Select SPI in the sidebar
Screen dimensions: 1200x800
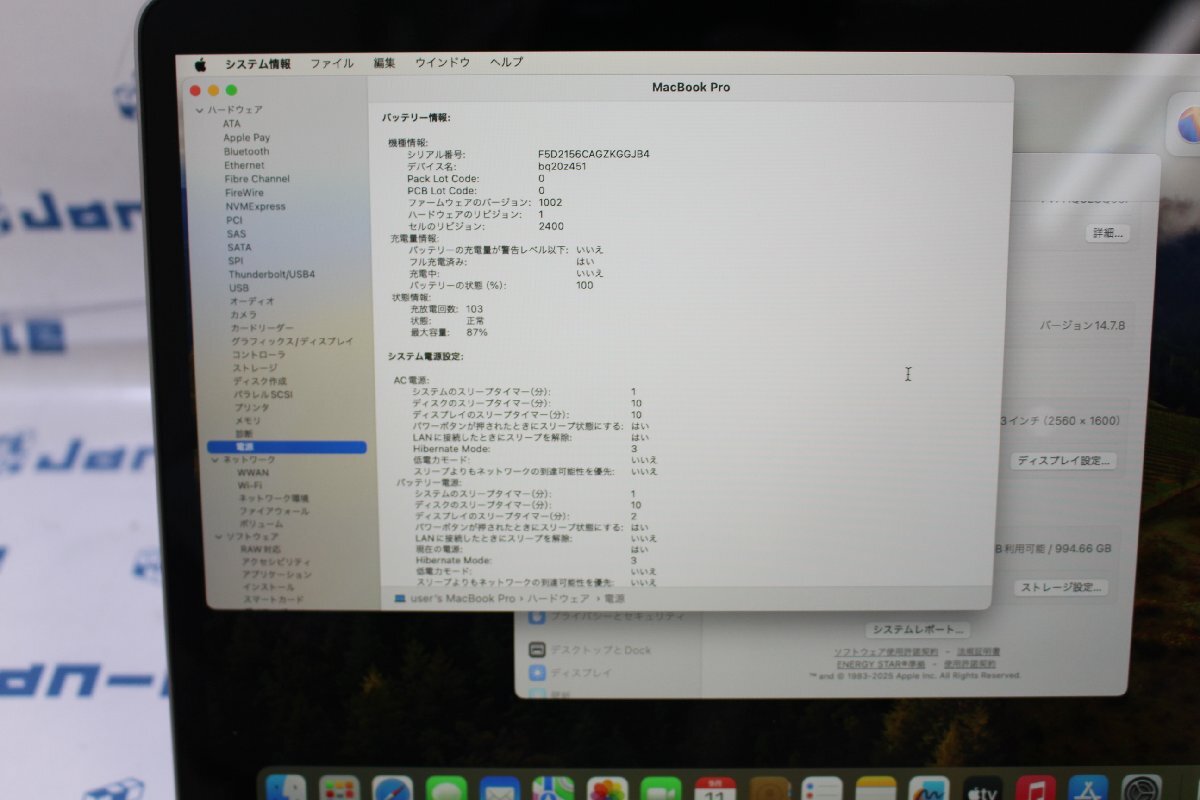coord(235,261)
